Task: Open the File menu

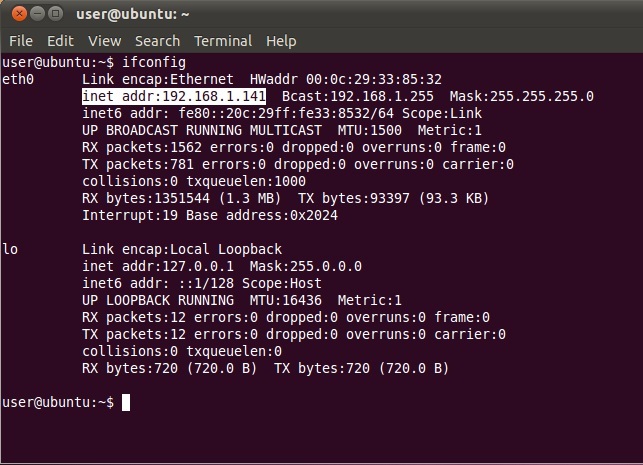Action: pyautogui.click(x=20, y=41)
